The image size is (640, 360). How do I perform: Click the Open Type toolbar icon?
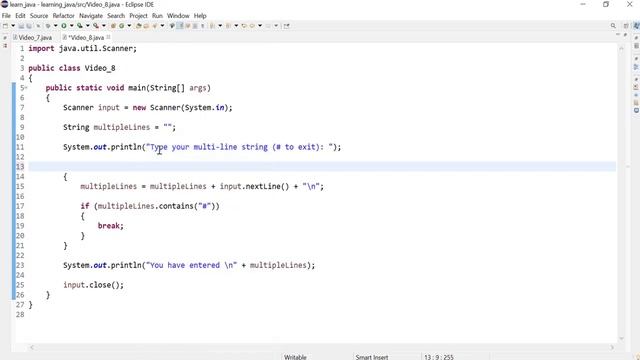click(x=139, y=26)
